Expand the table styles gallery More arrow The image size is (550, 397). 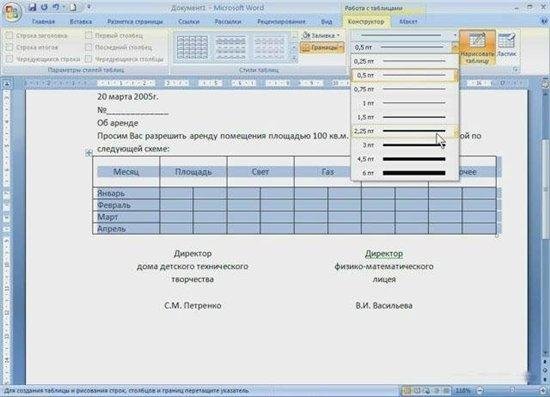294,59
